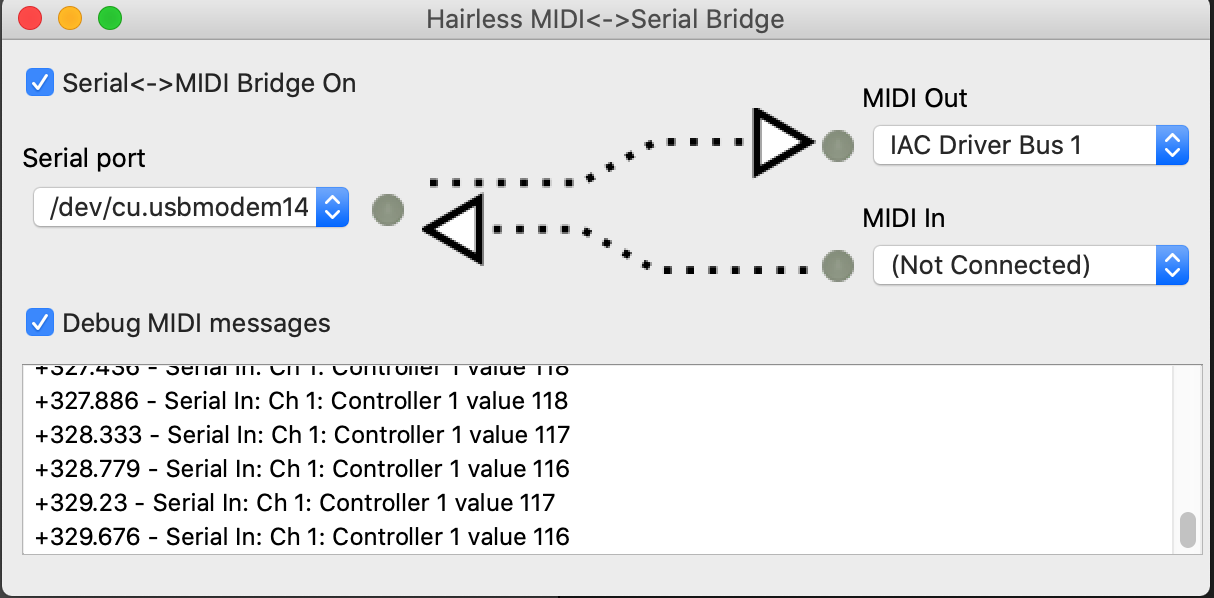Image resolution: width=1214 pixels, height=598 pixels.
Task: Open the Serial port dropdown
Action: [x=191, y=208]
